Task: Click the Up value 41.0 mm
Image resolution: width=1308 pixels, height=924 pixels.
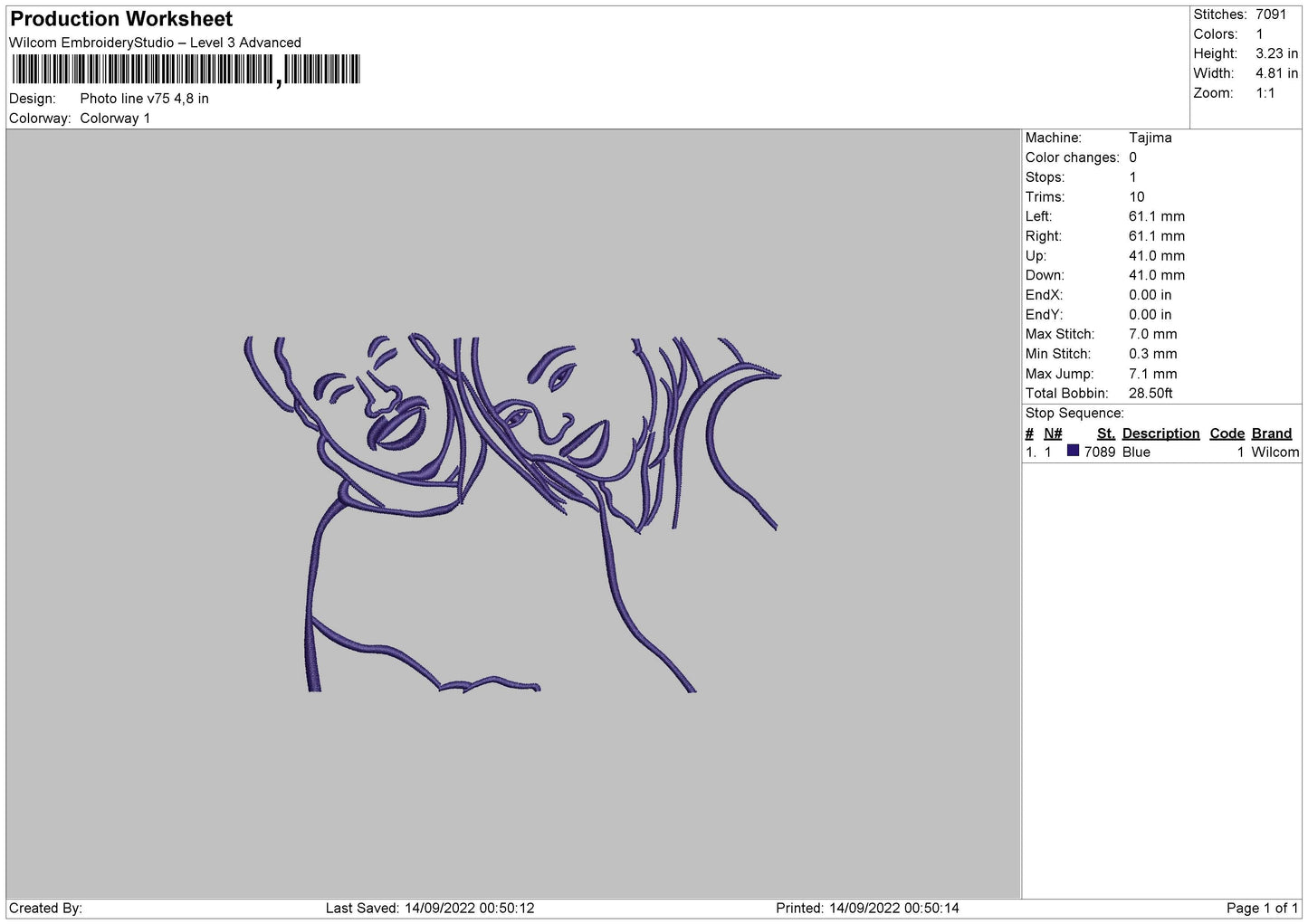Action: point(1156,255)
